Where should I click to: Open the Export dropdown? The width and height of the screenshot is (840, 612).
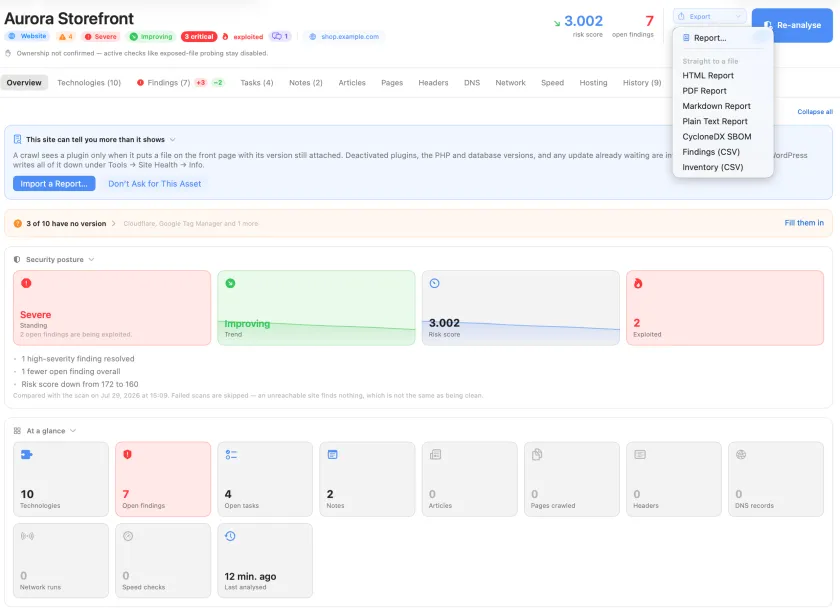click(x=709, y=17)
